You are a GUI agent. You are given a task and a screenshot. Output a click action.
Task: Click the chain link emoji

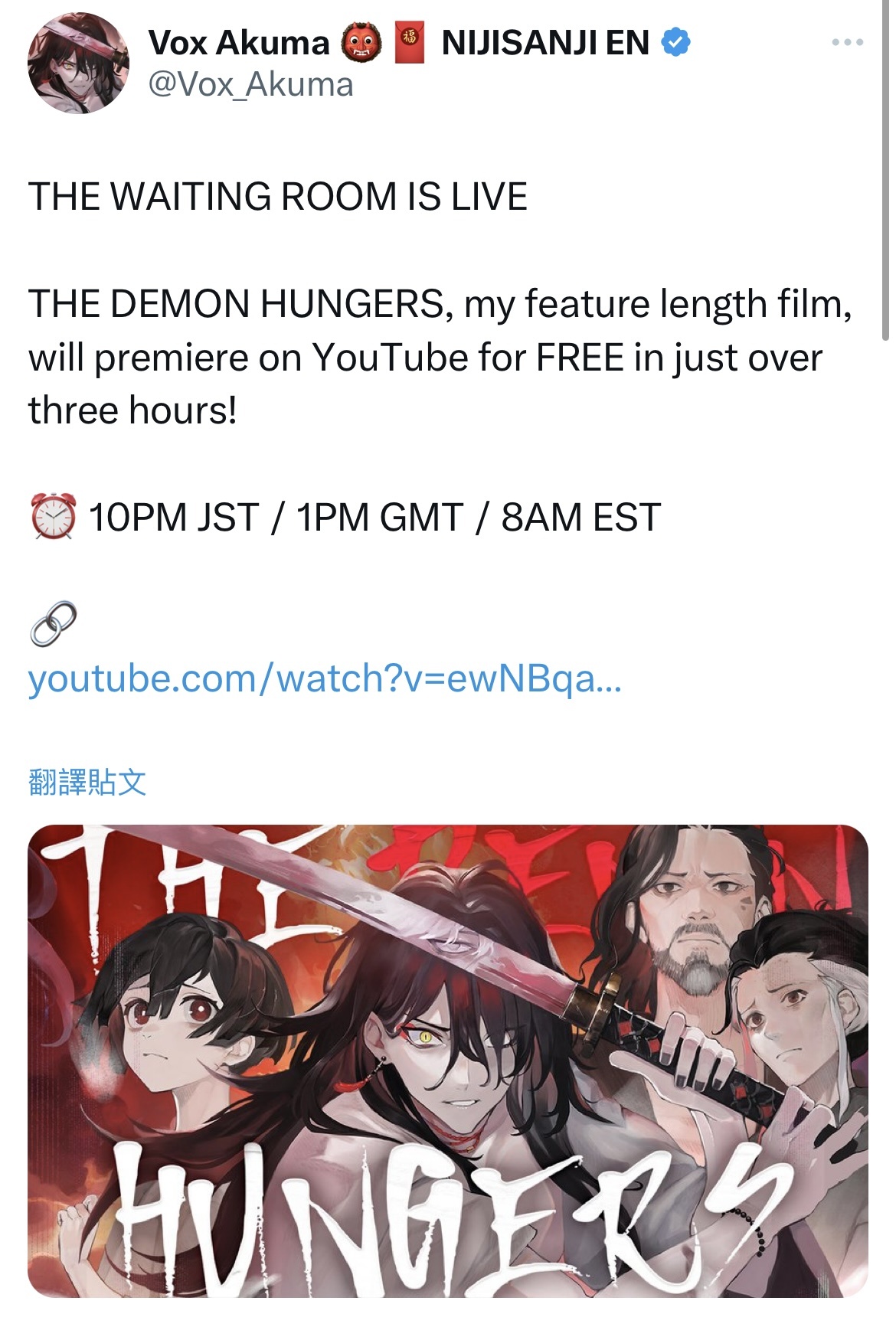(54, 623)
